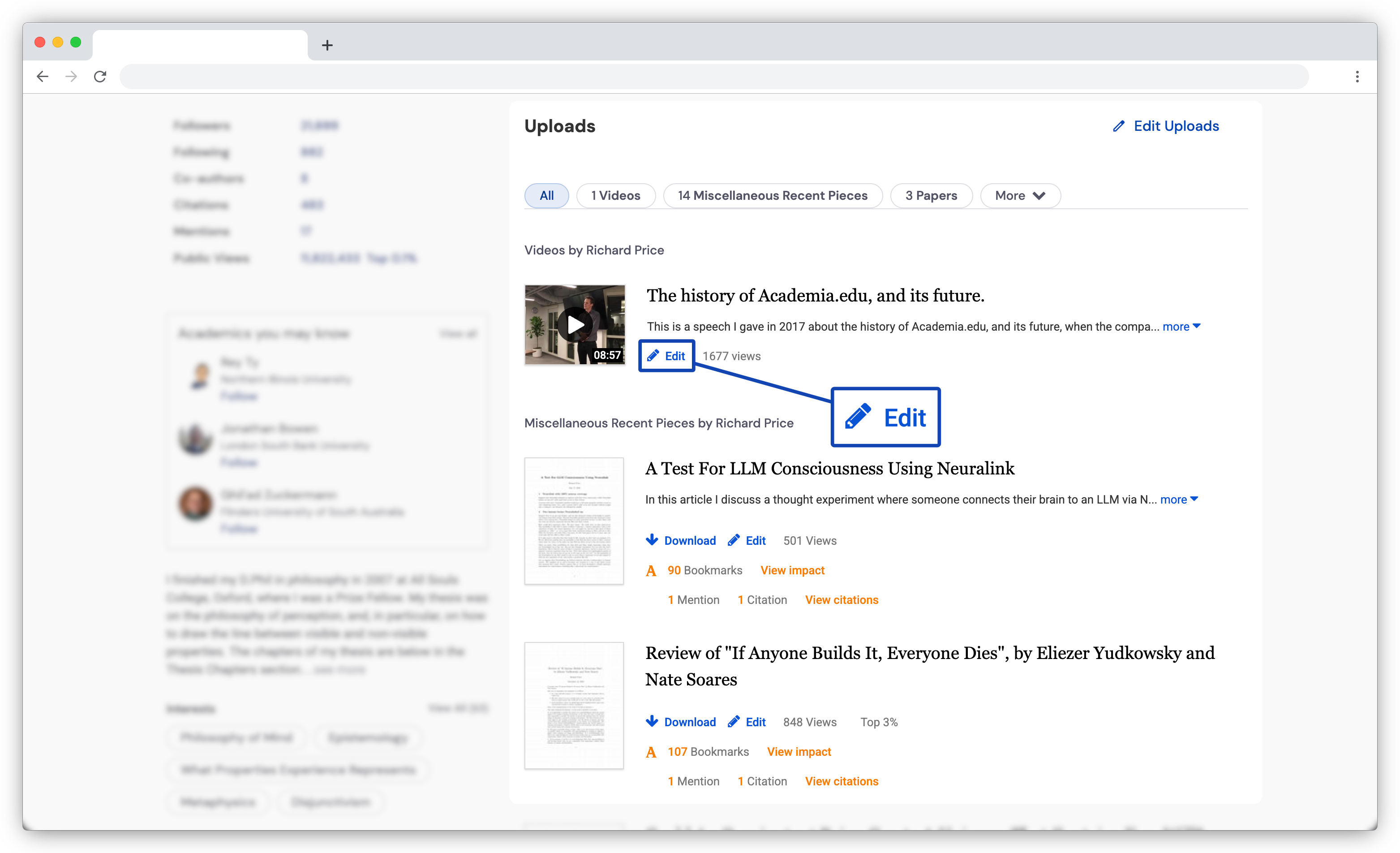Image resolution: width=1400 pixels, height=853 pixels.
Task: Click the "1 Mention" text under Neuralink paper
Action: [693, 599]
